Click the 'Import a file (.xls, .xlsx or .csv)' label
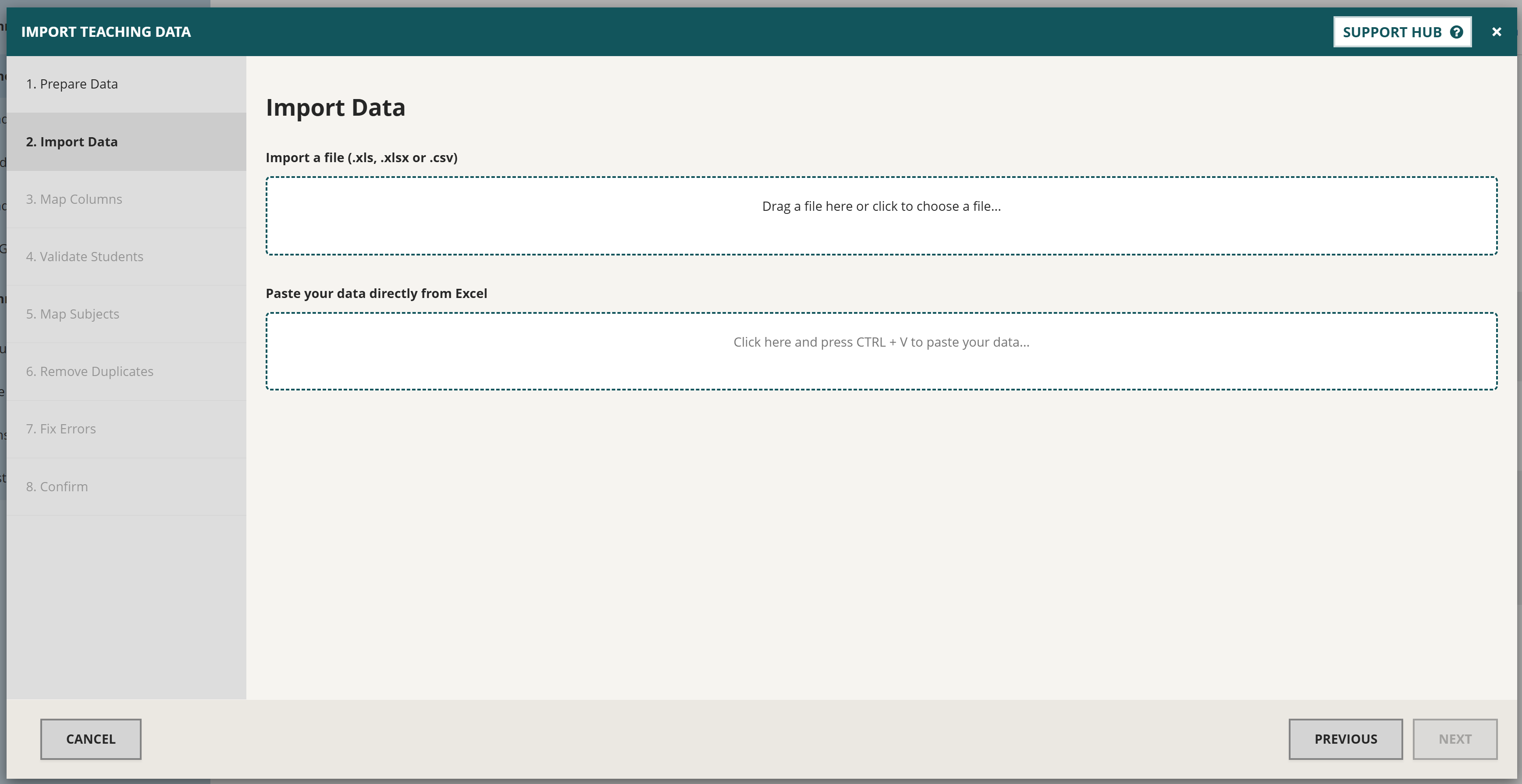Screen dimensions: 1522x784 point(362,158)
